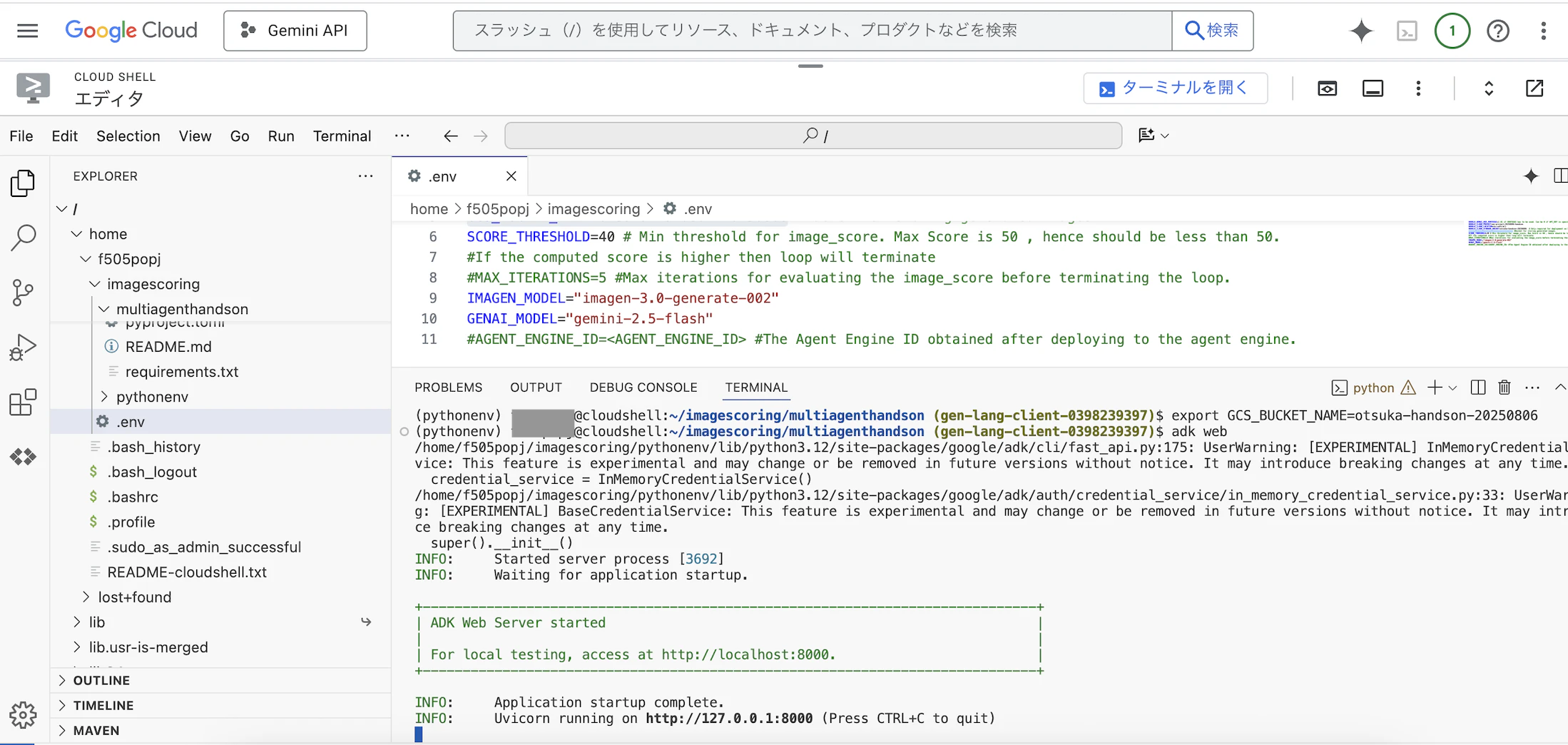Open the Run menu

pos(281,136)
